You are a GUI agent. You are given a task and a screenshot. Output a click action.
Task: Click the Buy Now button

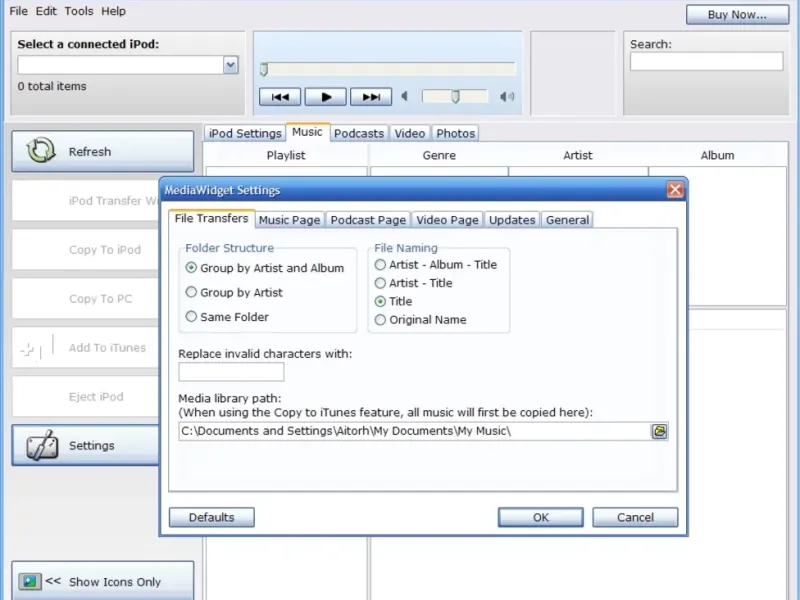click(737, 15)
